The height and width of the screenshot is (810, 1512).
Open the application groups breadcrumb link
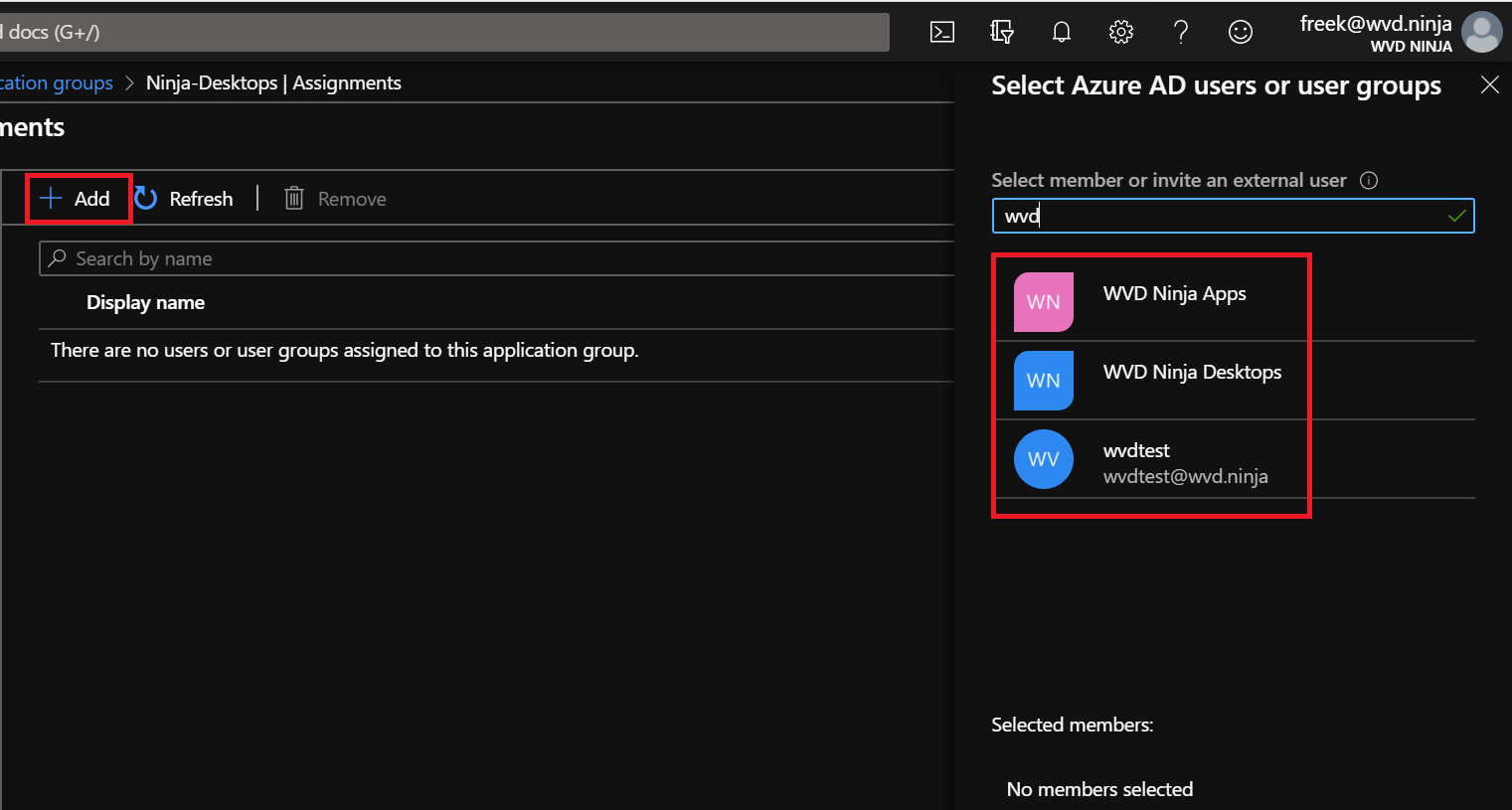(x=56, y=82)
